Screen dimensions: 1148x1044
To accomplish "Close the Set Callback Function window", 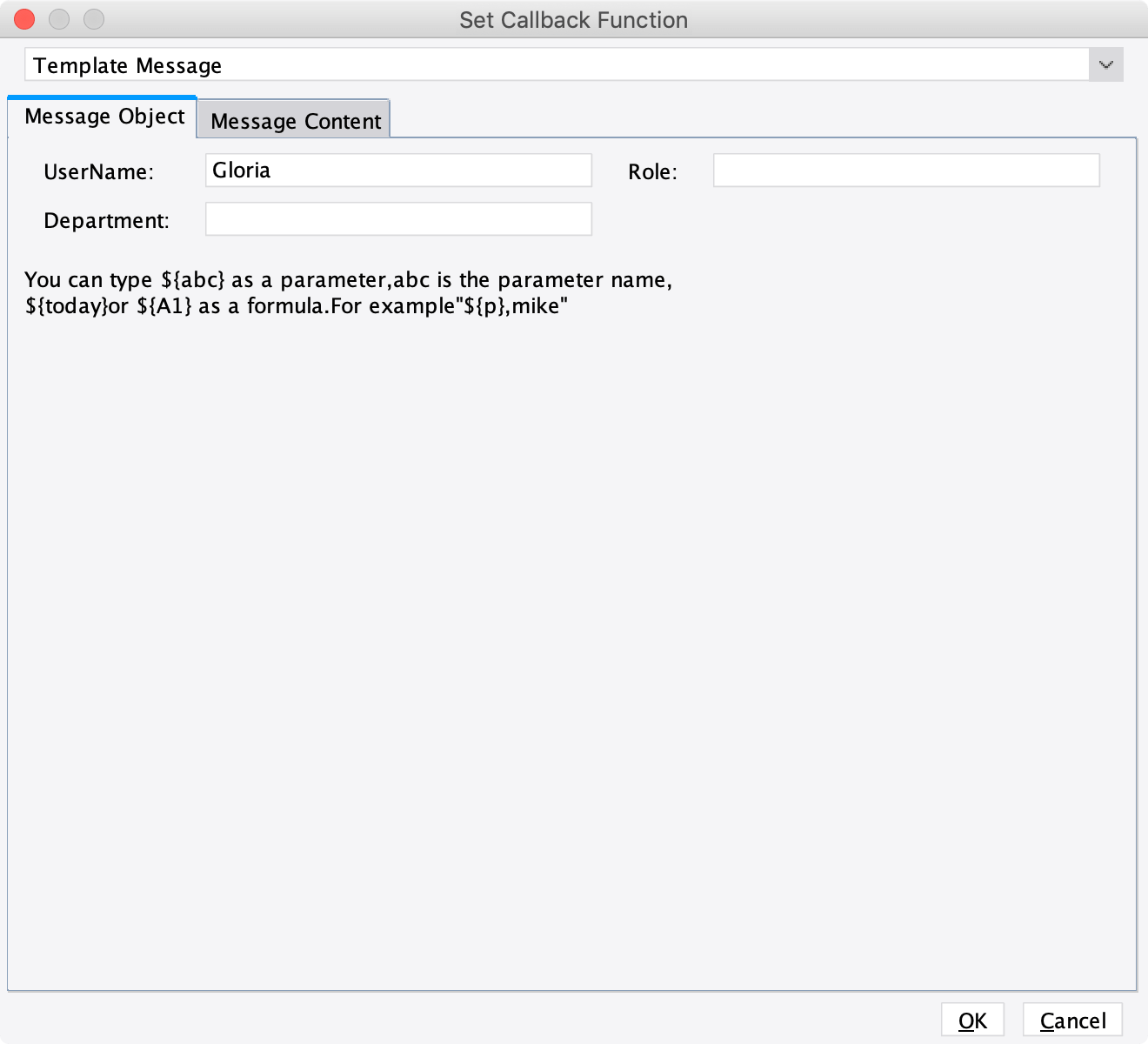I will click(24, 19).
